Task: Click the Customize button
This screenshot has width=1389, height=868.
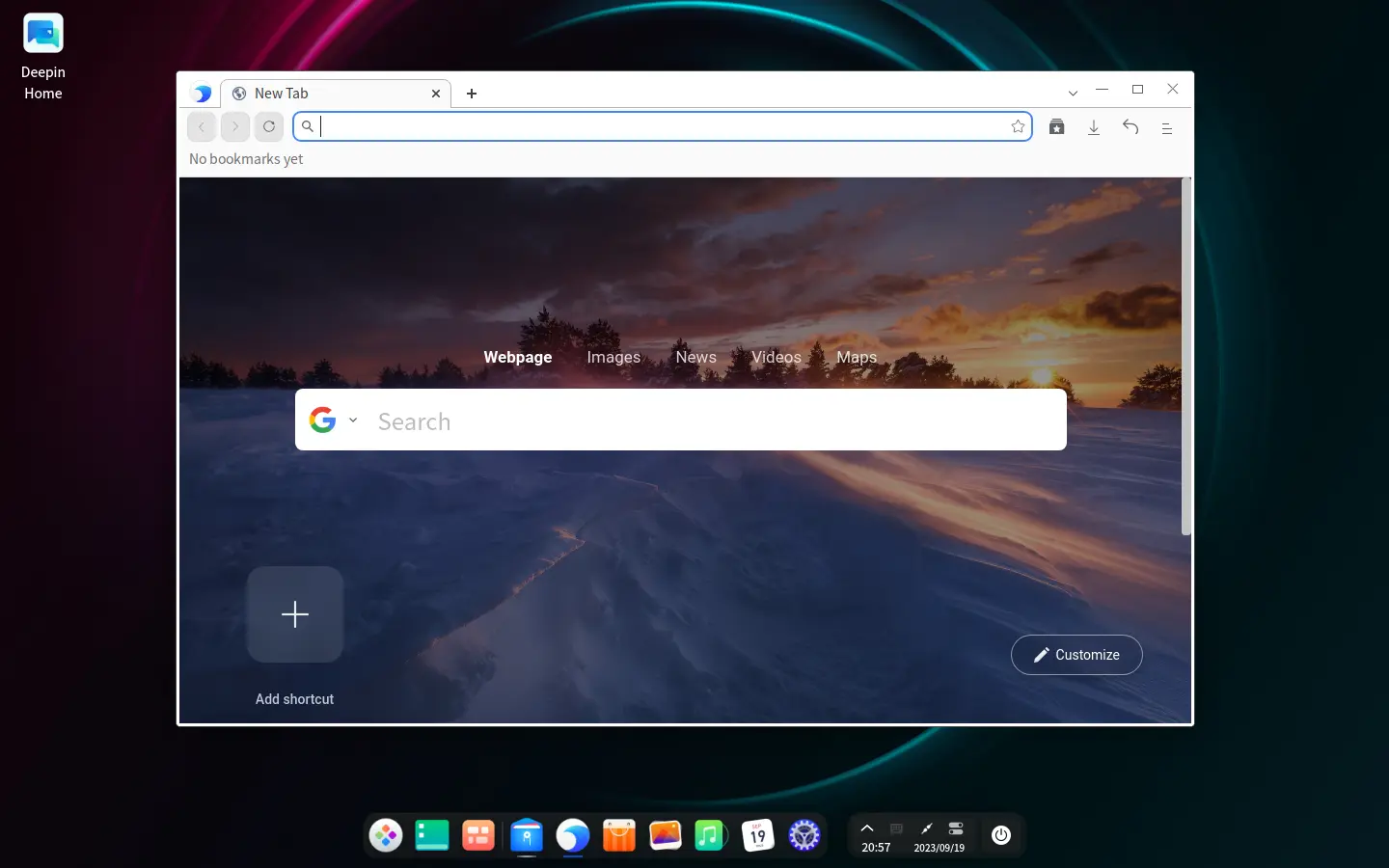Action: (x=1076, y=655)
